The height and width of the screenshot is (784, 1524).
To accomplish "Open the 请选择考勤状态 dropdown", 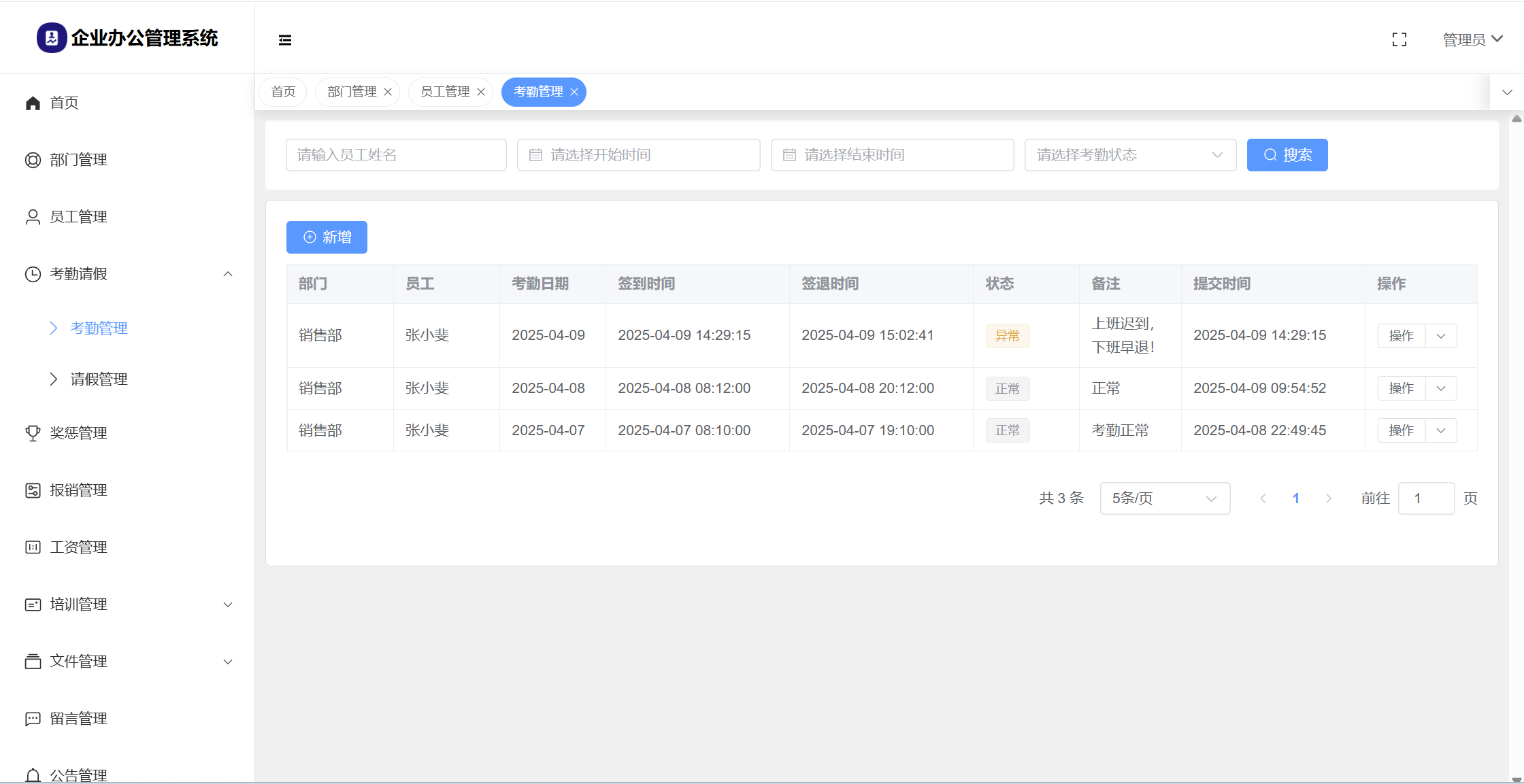I will point(1129,155).
